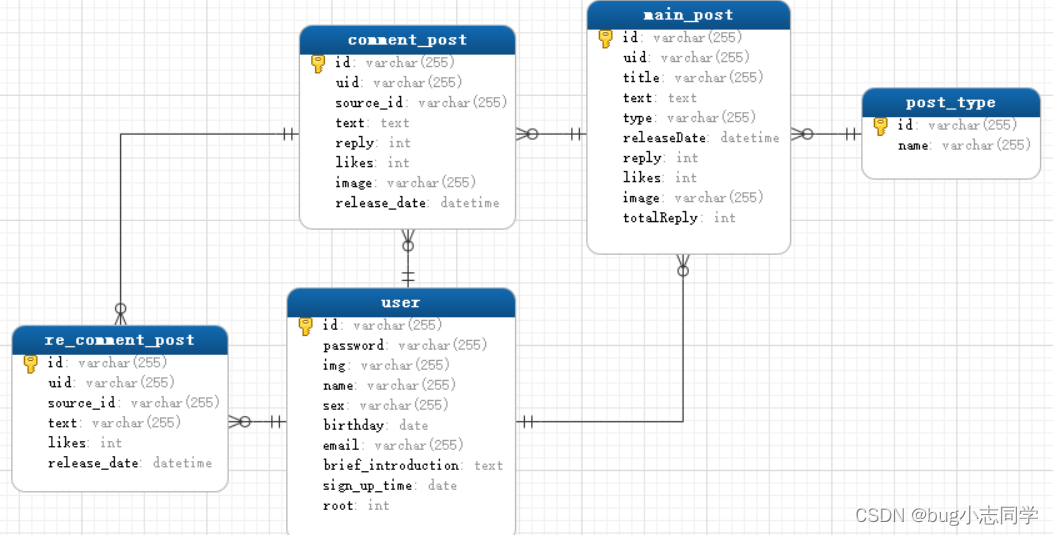Click releaseDate field in main_post table
Image resolution: width=1053 pixels, height=535 pixels.
point(701,138)
